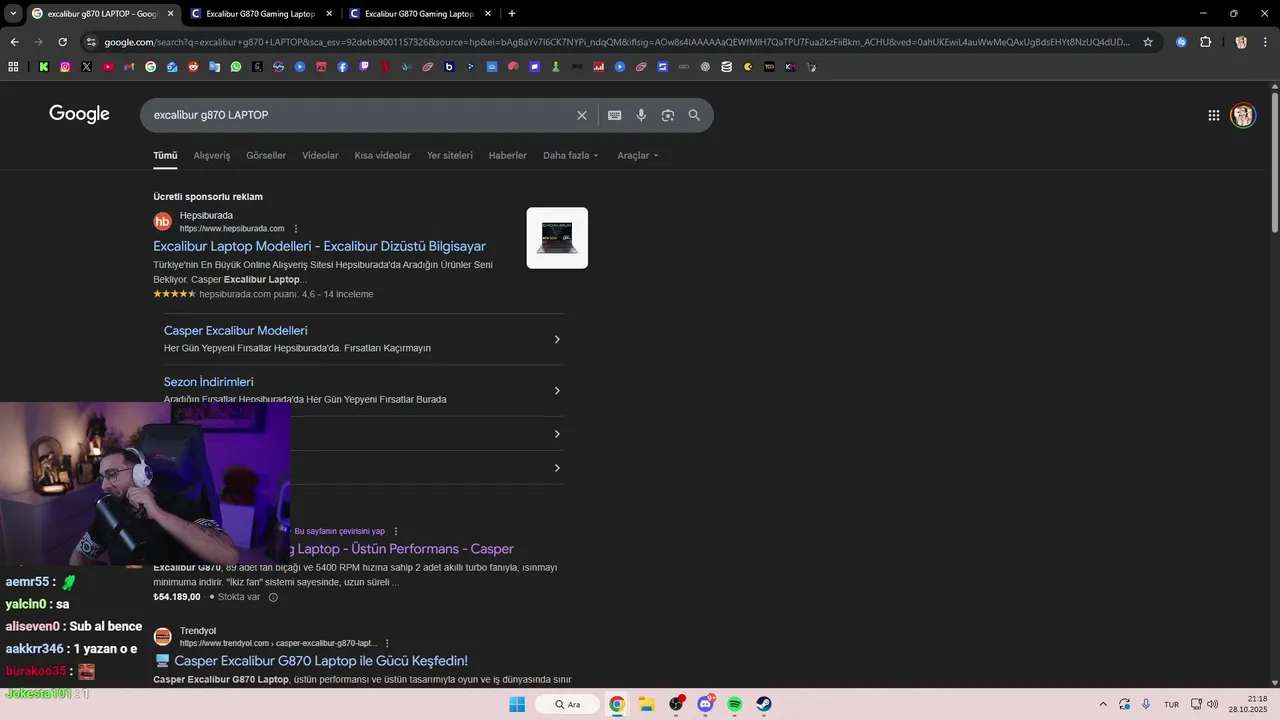Switch to Yer siteleri tab
Screen dimensions: 1280x720
[449, 155]
